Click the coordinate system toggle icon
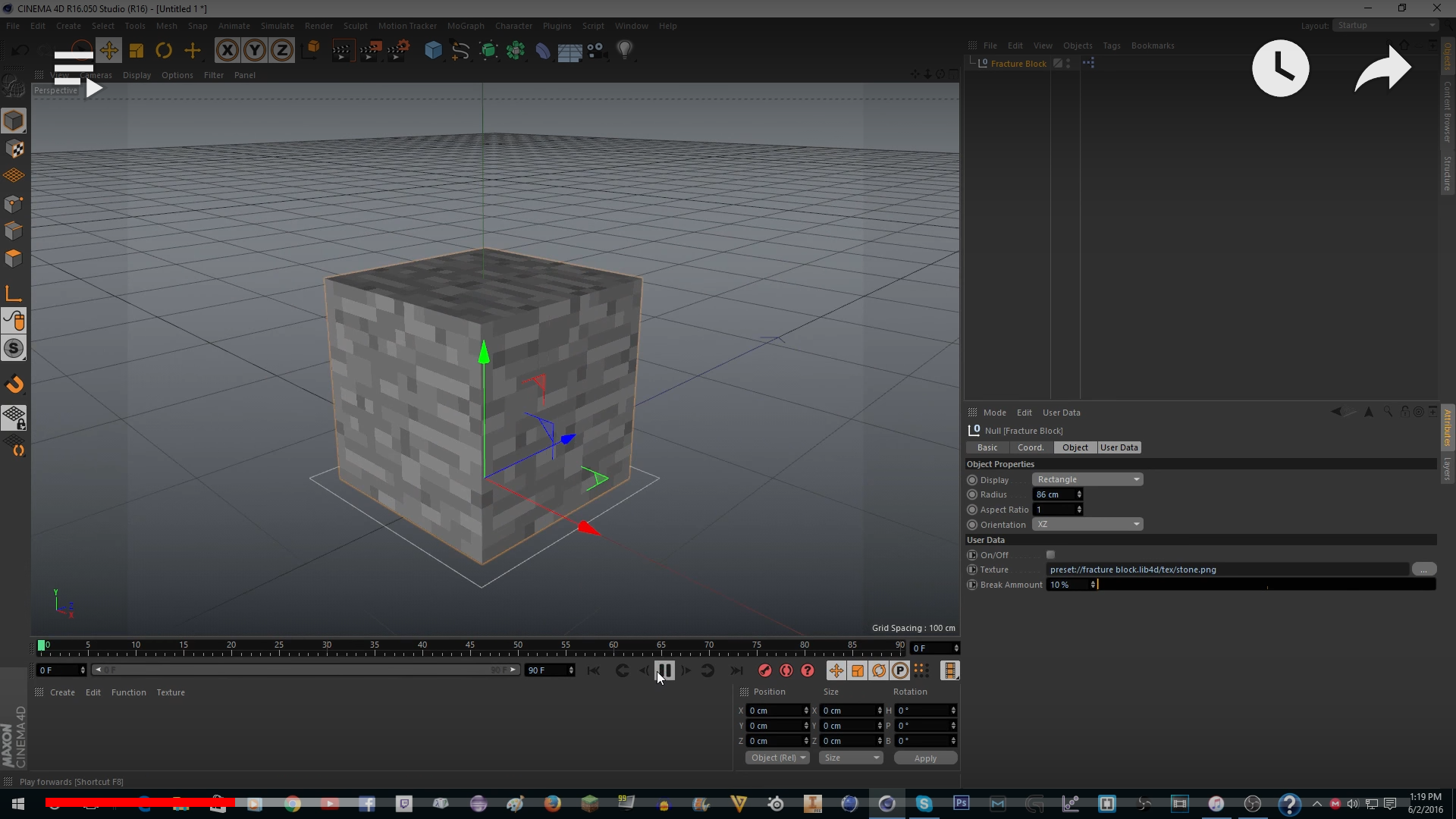Image resolution: width=1456 pixels, height=819 pixels. [x=311, y=51]
